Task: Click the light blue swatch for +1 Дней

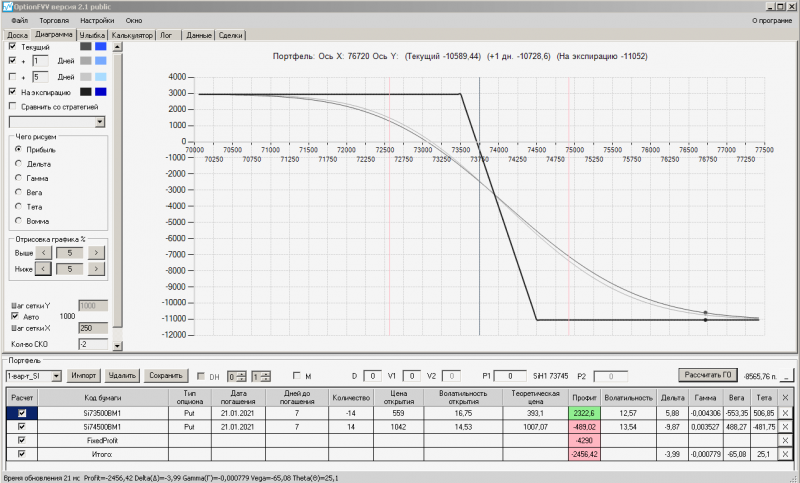Action: (x=101, y=60)
